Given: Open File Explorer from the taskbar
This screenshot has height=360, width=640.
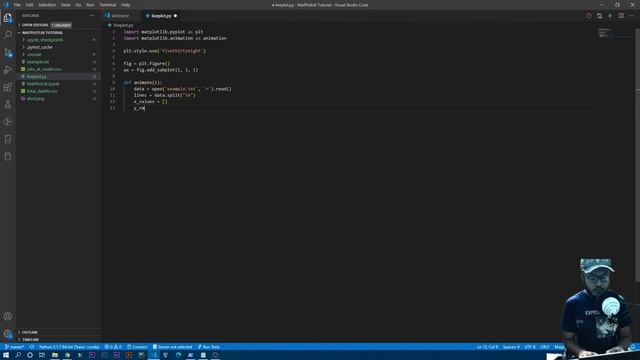Looking at the screenshot, I should click(55, 355).
